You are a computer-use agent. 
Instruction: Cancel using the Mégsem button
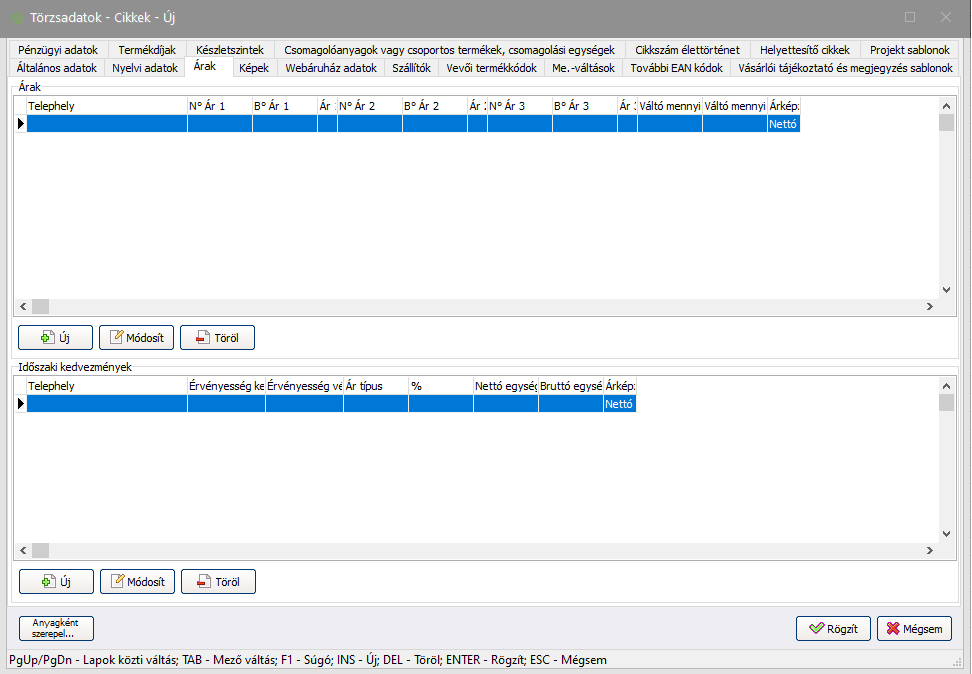coord(914,628)
